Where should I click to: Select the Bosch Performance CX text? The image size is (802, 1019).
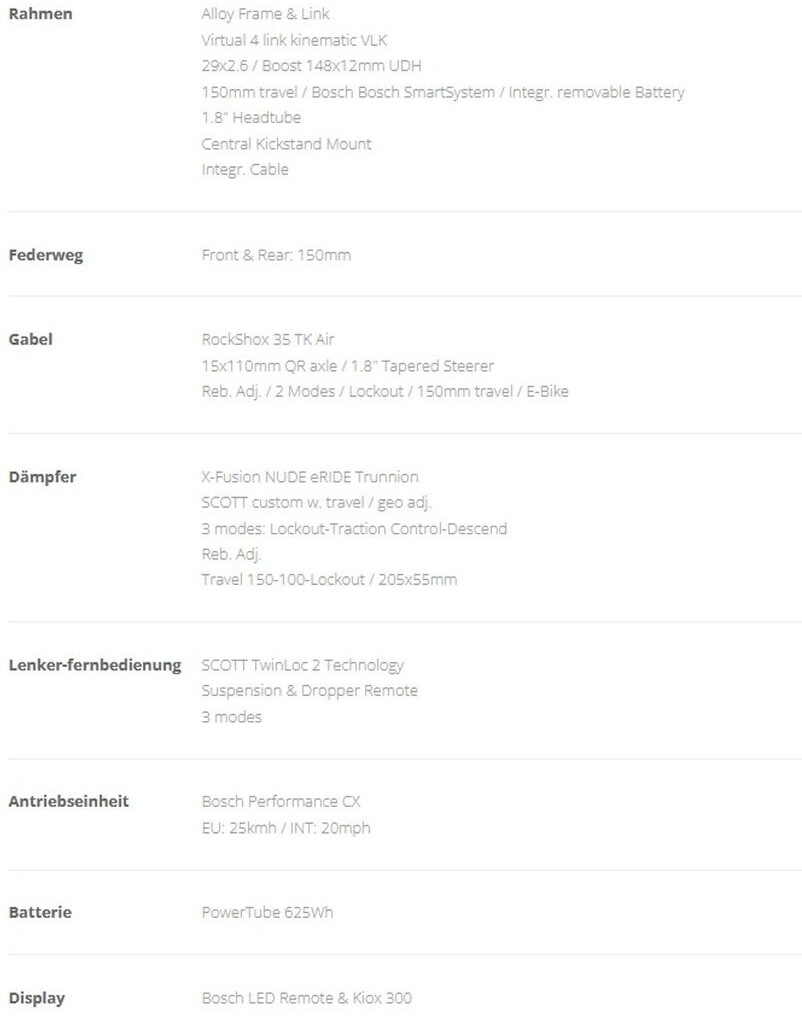tap(281, 802)
